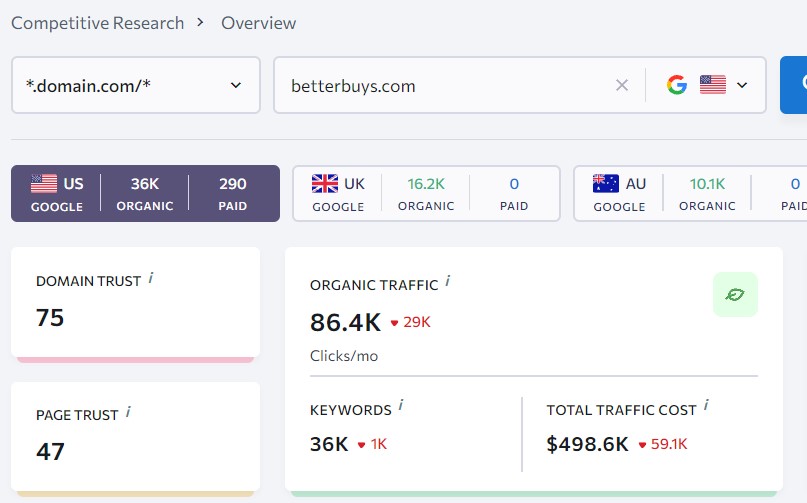Open Domain Trust info icon

pyautogui.click(x=151, y=279)
